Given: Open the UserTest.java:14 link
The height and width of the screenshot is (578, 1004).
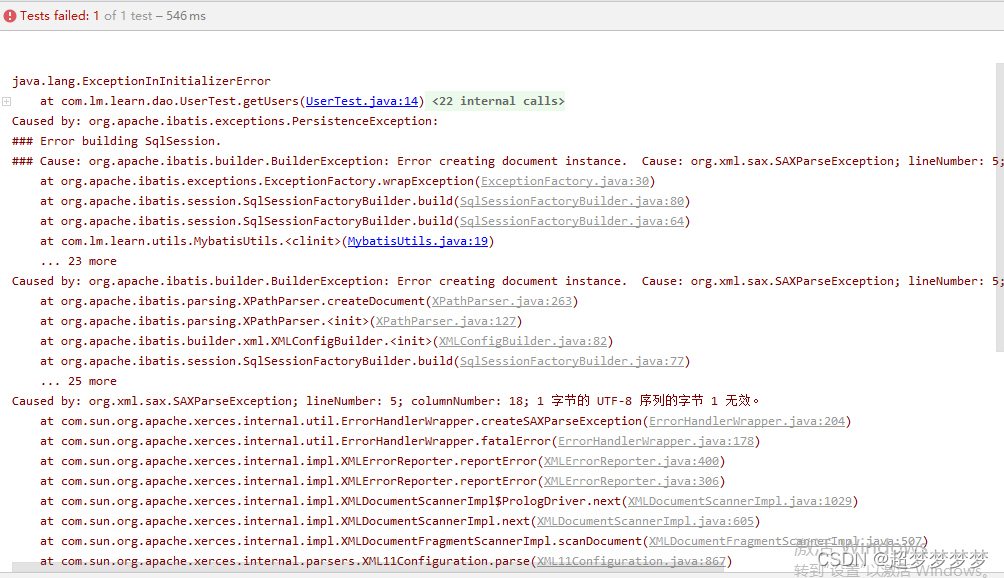Looking at the screenshot, I should click(x=362, y=101).
